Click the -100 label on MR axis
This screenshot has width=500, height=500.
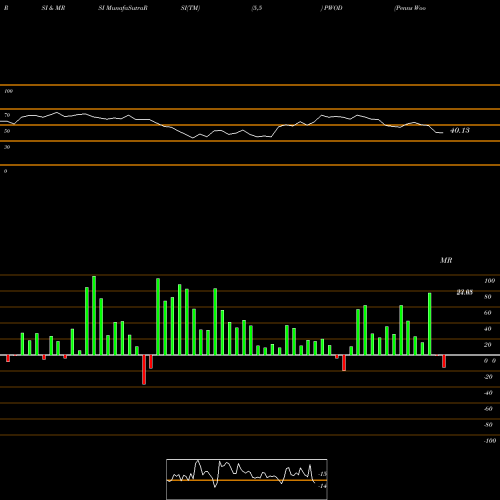coord(490,441)
